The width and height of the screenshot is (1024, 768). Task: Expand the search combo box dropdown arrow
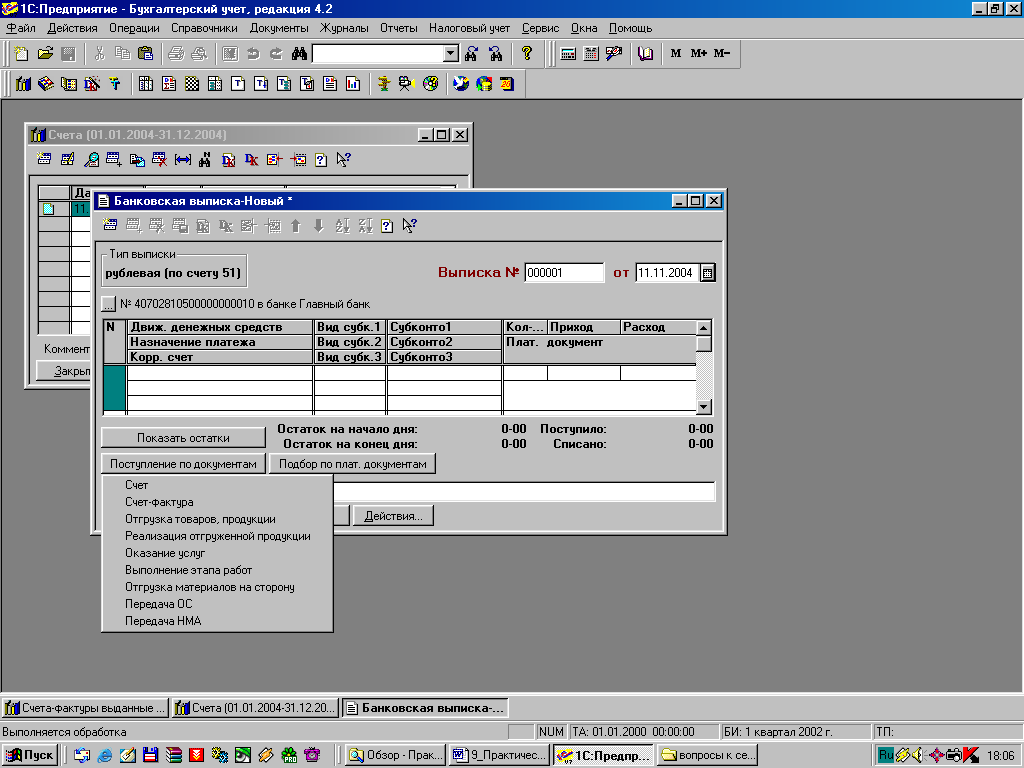[x=451, y=54]
